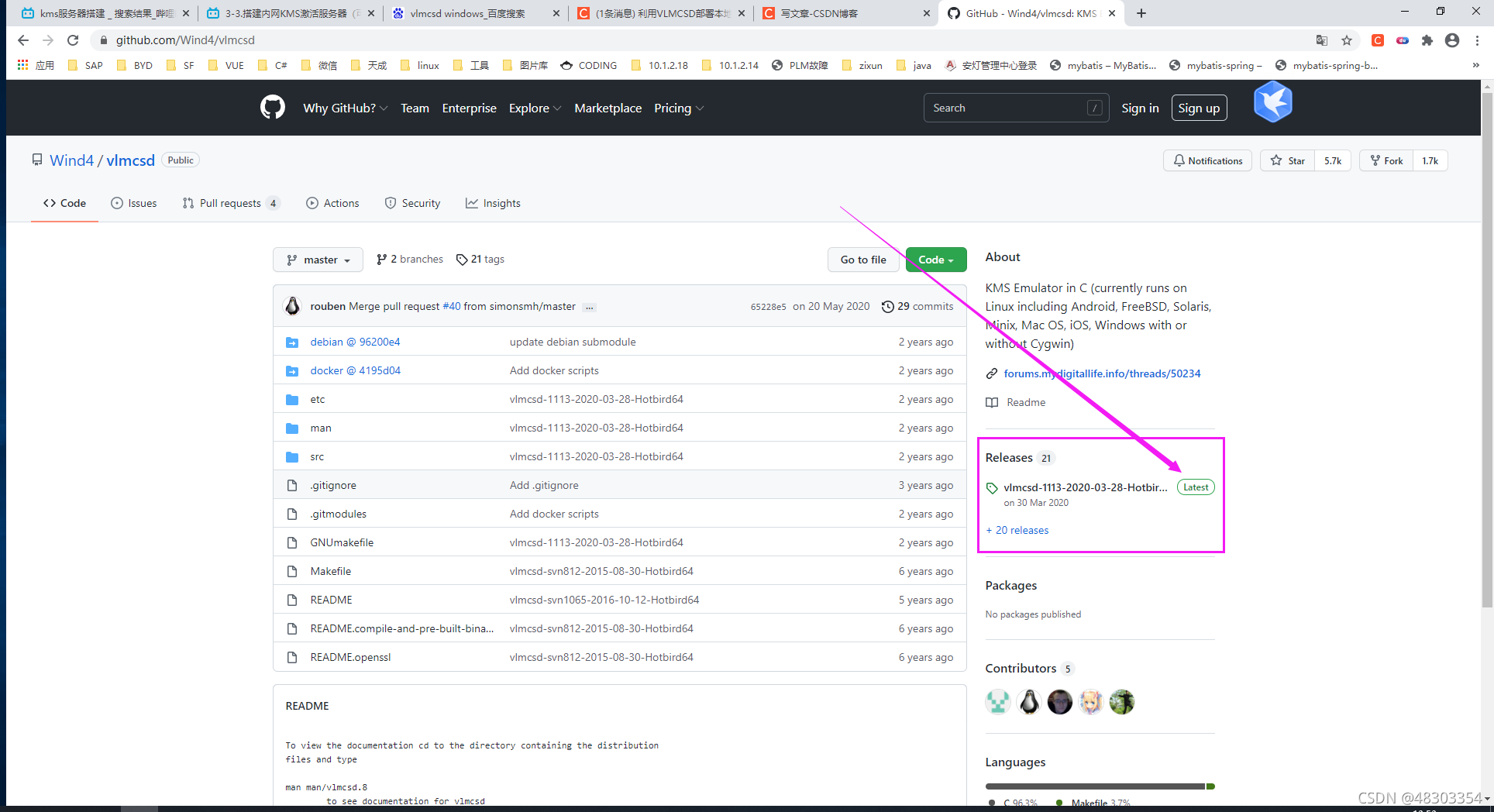Click the Go to file button
This screenshot has height=812, width=1494.
tap(863, 260)
